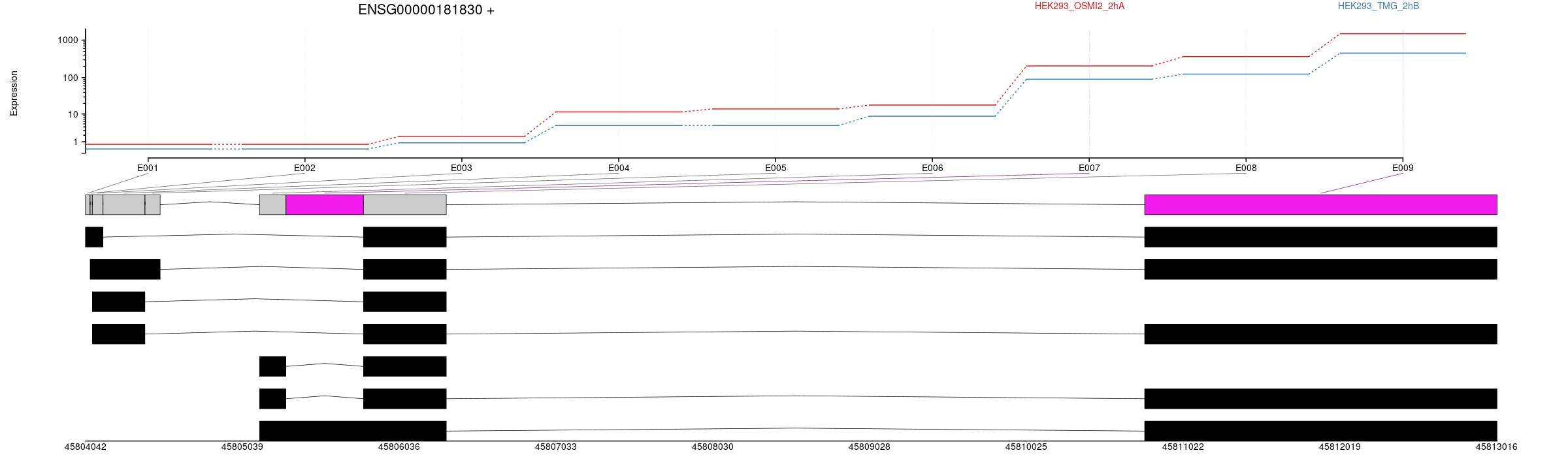The image size is (1568, 457).
Task: Click genomic coordinate 45804042
Action: (85, 447)
